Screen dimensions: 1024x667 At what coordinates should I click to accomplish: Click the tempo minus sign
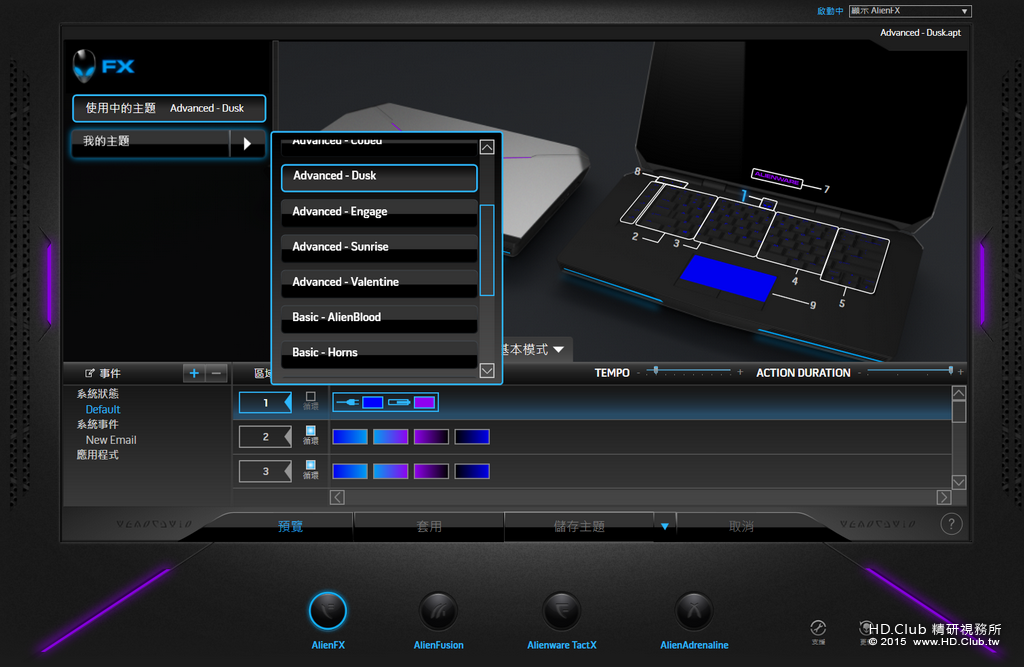[x=638, y=373]
